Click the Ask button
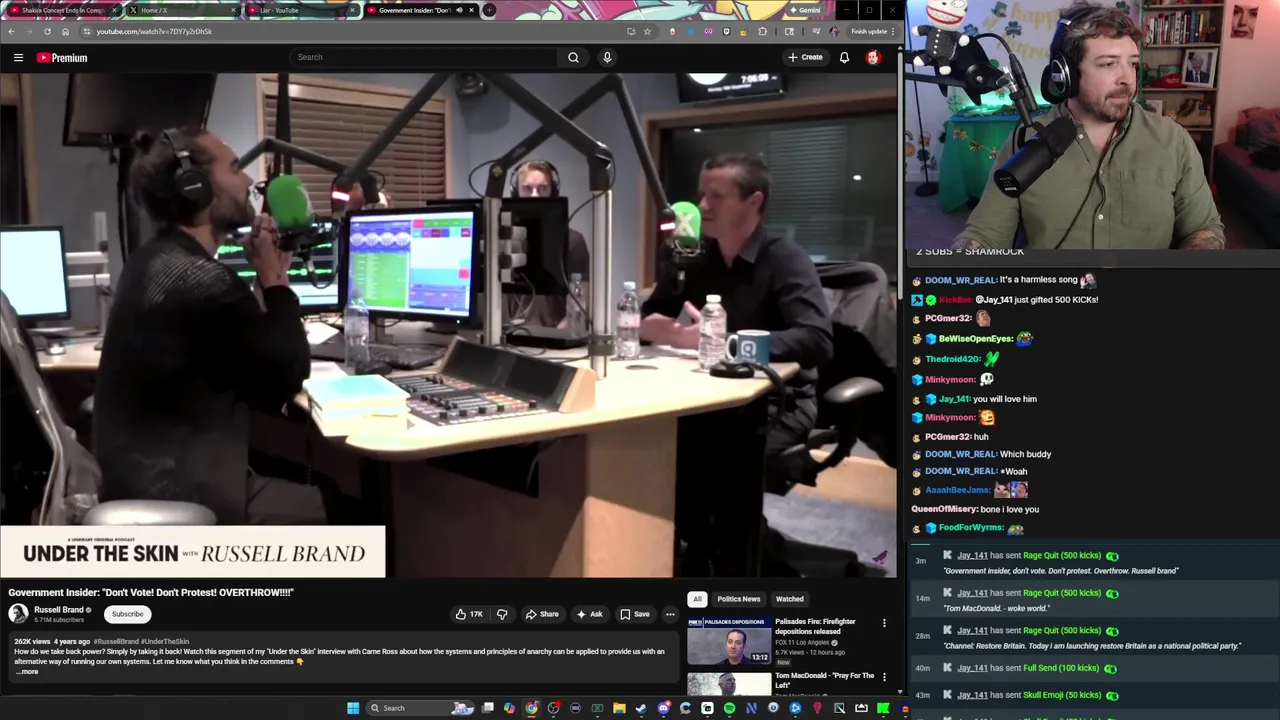The image size is (1280, 720). point(589,614)
